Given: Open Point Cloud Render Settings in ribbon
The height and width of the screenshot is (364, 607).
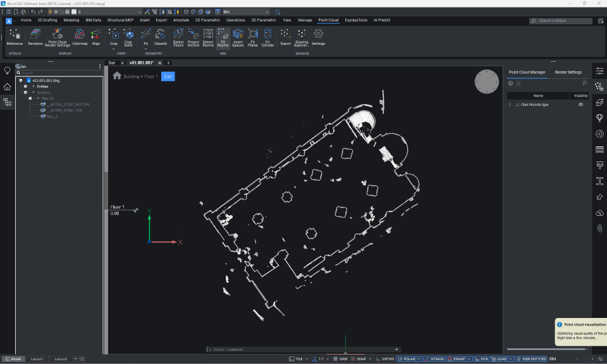Looking at the screenshot, I should [57, 38].
